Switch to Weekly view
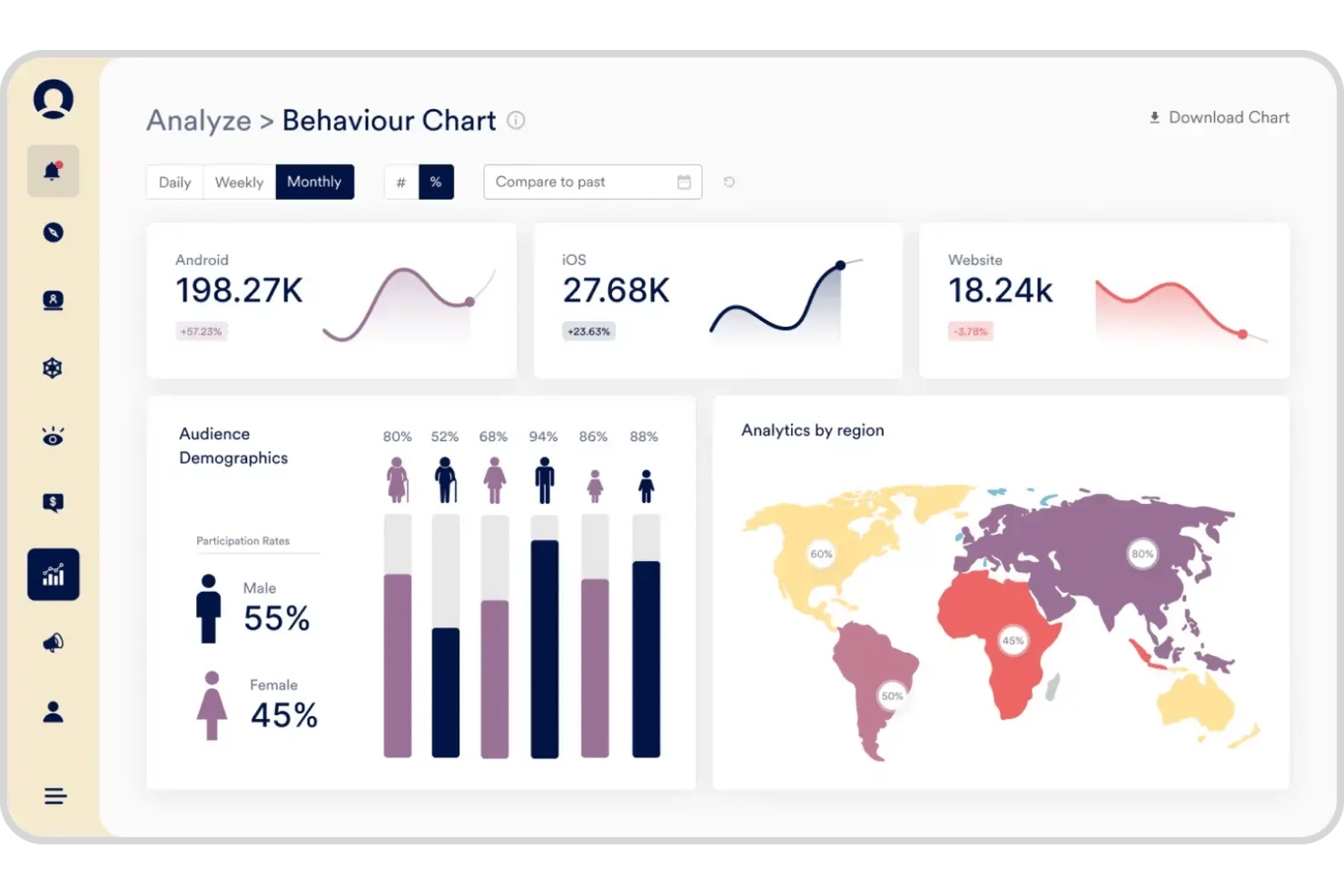1344x896 pixels. click(x=239, y=182)
